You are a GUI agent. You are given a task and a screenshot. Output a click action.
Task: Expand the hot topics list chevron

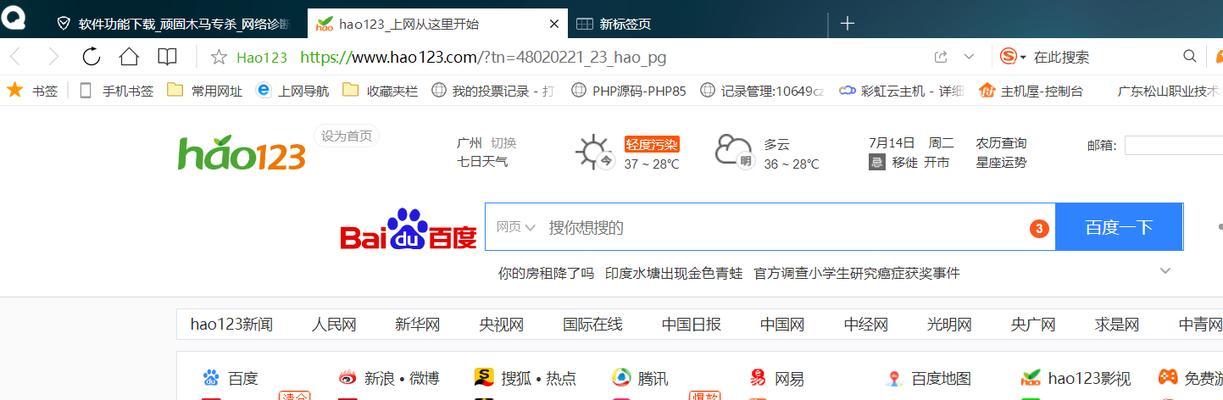click(1165, 271)
